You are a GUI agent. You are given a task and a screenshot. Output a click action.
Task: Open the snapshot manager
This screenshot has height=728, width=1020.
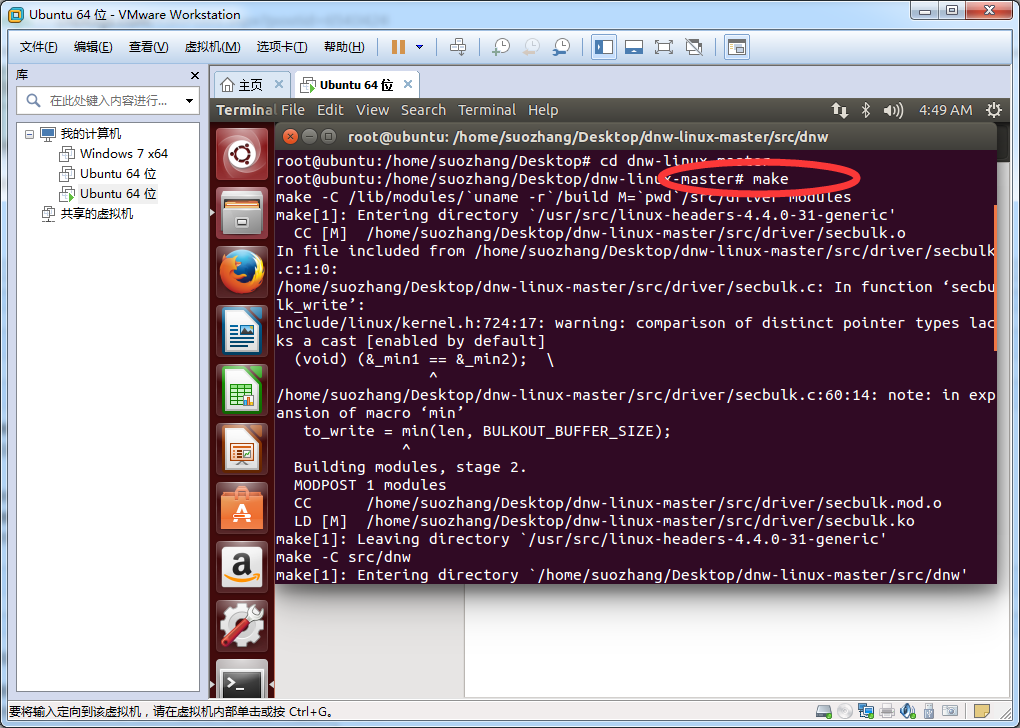tap(561, 47)
